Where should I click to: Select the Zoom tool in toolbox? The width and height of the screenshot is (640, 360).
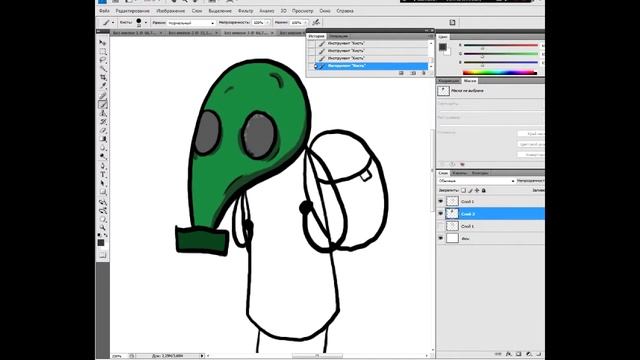102,228
